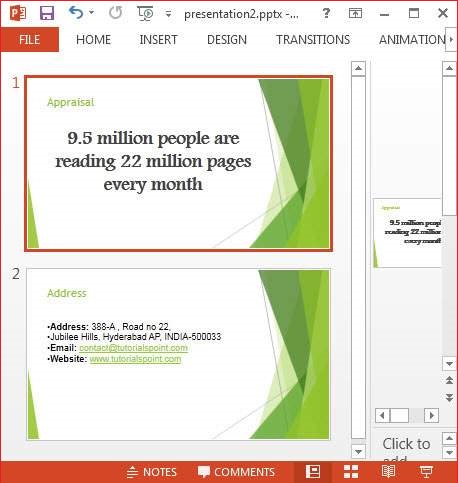
Task: Click slide editing pane scroll down arrow
Action: [449, 364]
